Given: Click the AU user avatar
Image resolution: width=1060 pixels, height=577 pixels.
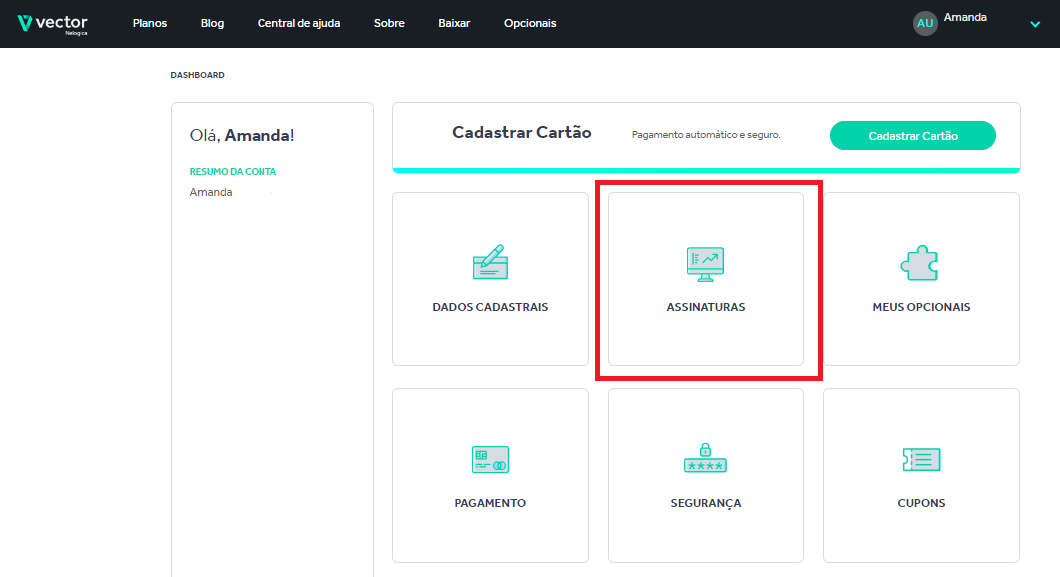Looking at the screenshot, I should [925, 23].
